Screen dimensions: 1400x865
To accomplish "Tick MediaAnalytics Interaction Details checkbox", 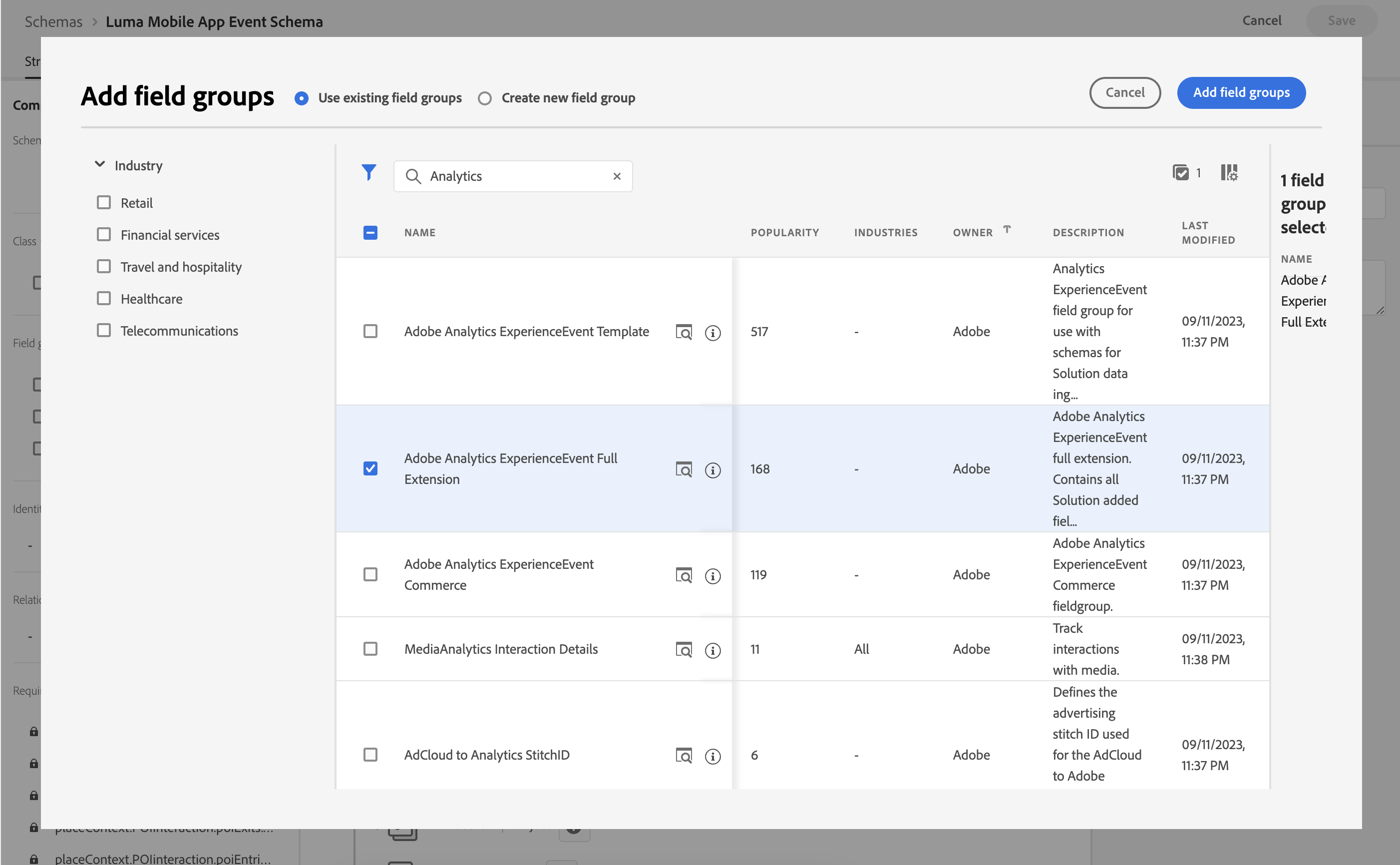I will click(x=370, y=649).
